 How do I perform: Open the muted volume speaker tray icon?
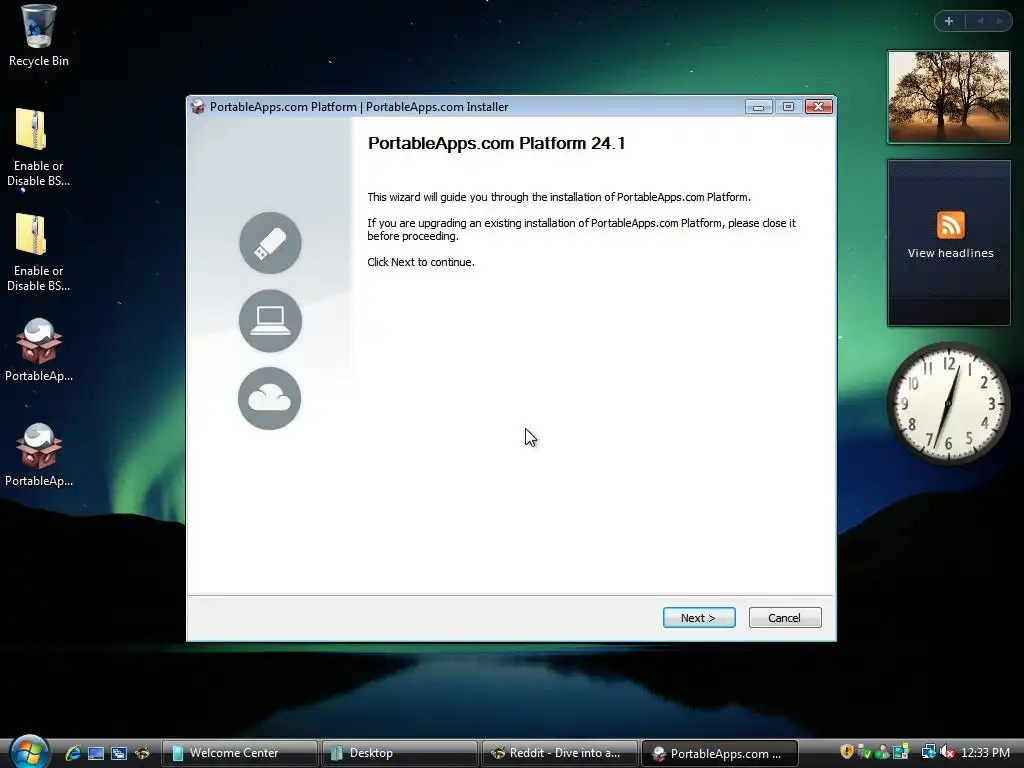click(947, 752)
